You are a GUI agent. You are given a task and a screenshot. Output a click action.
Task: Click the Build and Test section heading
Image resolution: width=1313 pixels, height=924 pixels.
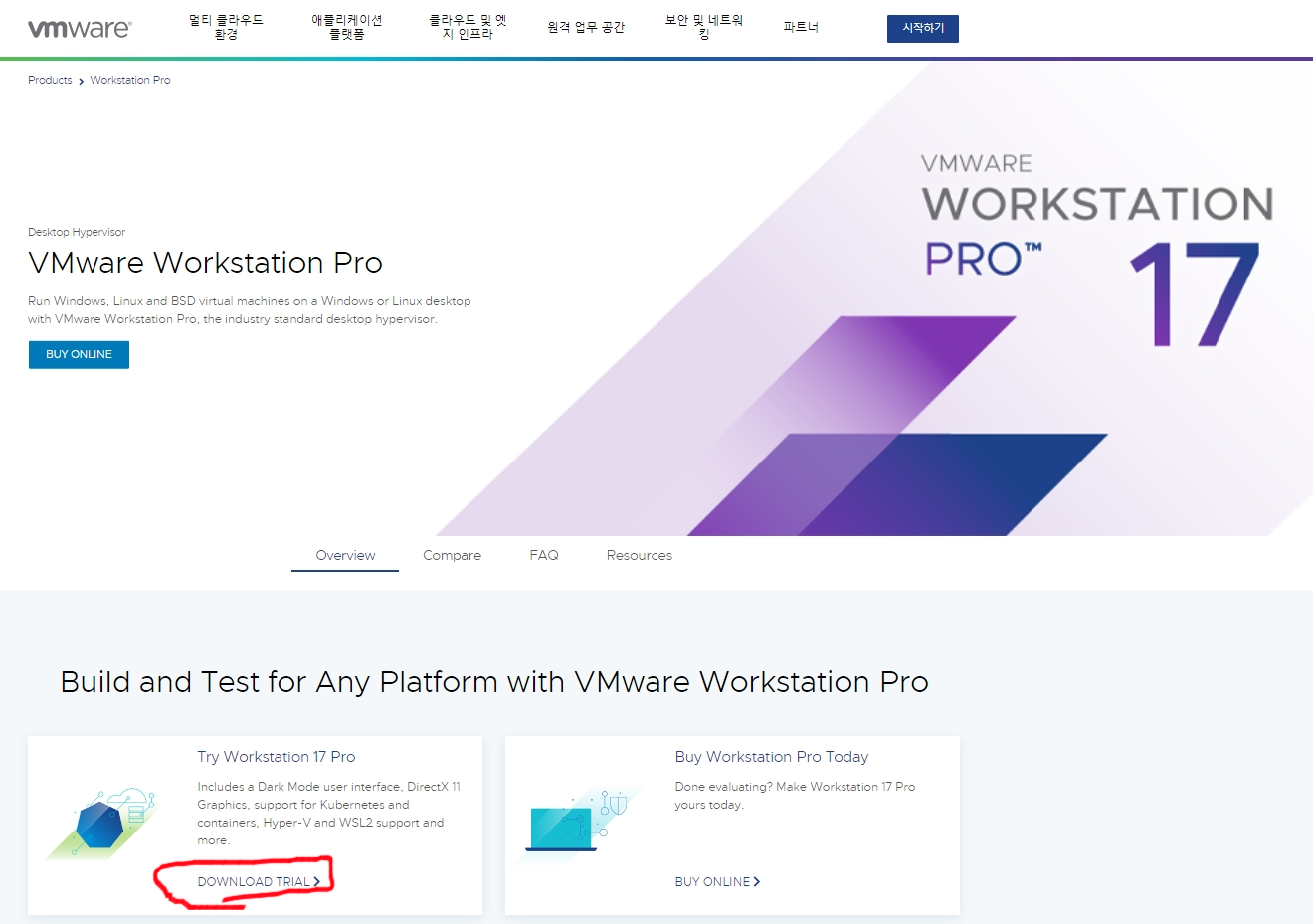494,682
